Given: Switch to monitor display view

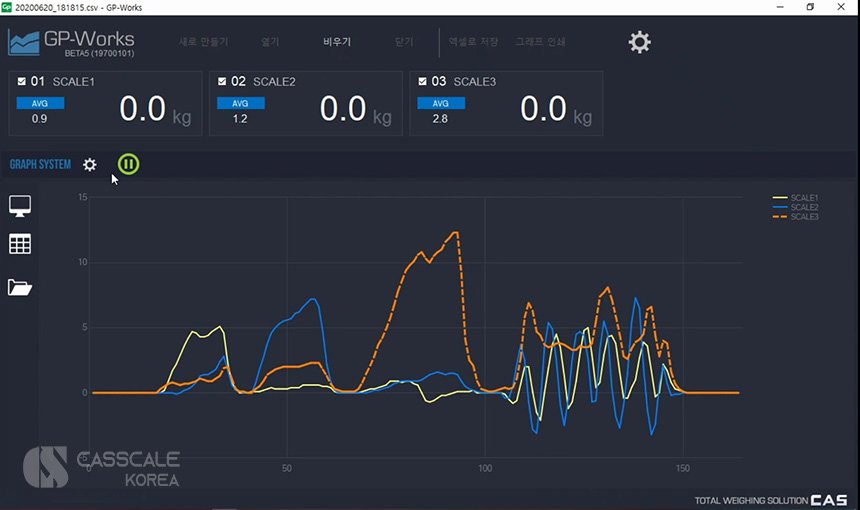Looking at the screenshot, I should (x=20, y=205).
